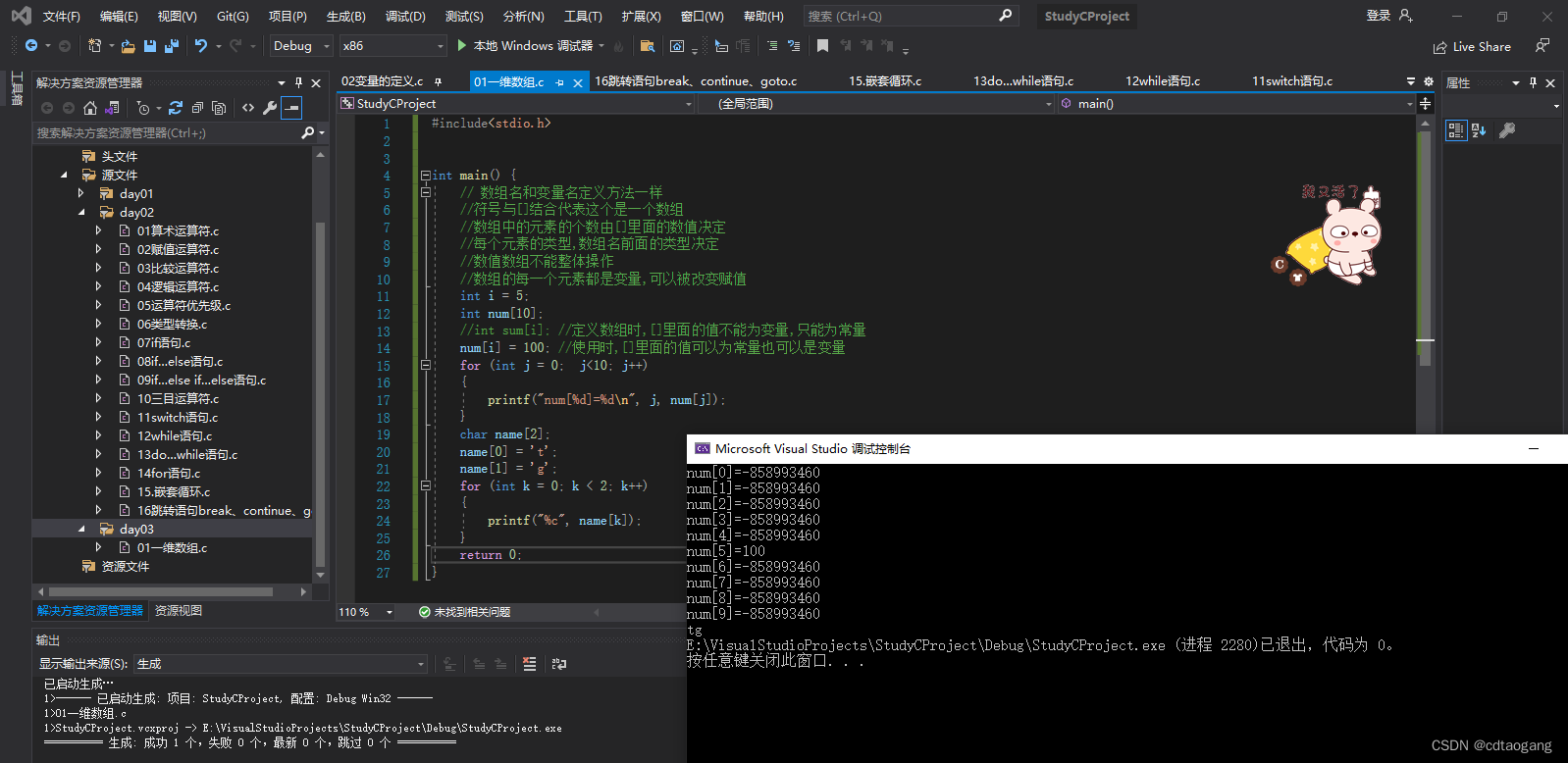Click the Home icon in Solution Explorer
The width and height of the screenshot is (1568, 763).
click(90, 108)
